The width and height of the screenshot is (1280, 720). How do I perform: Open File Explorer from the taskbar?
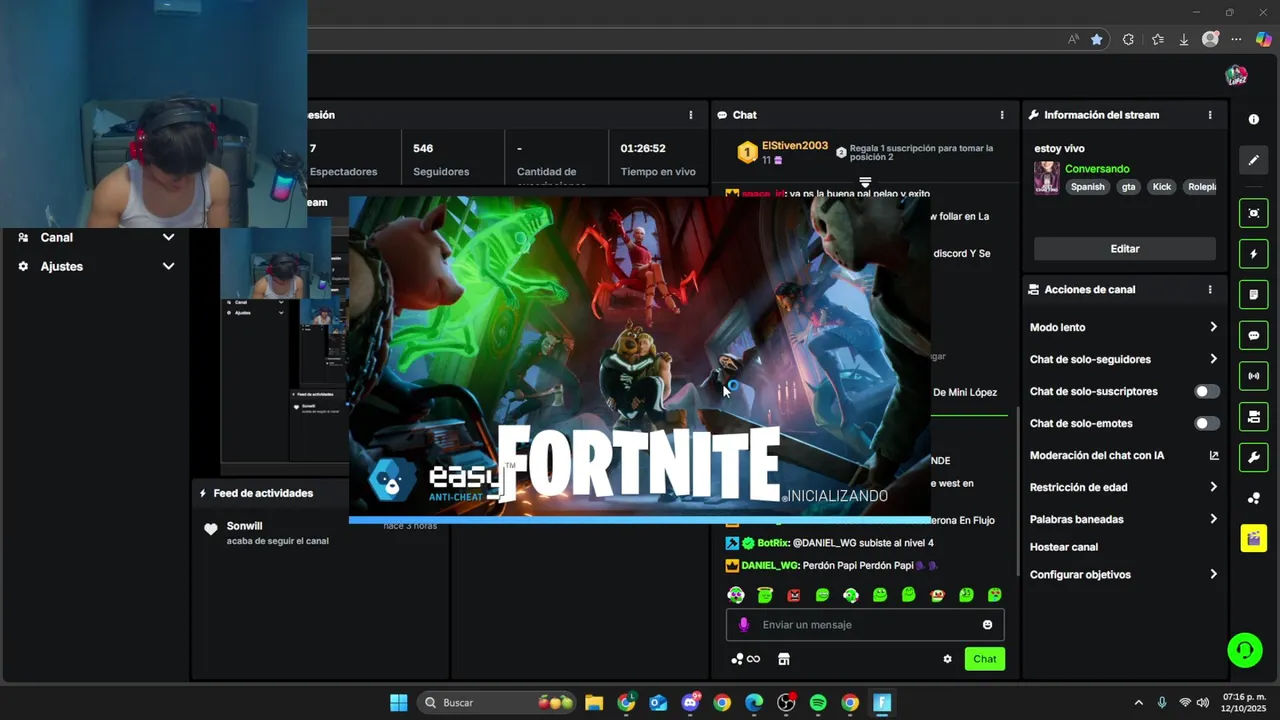[x=594, y=703]
